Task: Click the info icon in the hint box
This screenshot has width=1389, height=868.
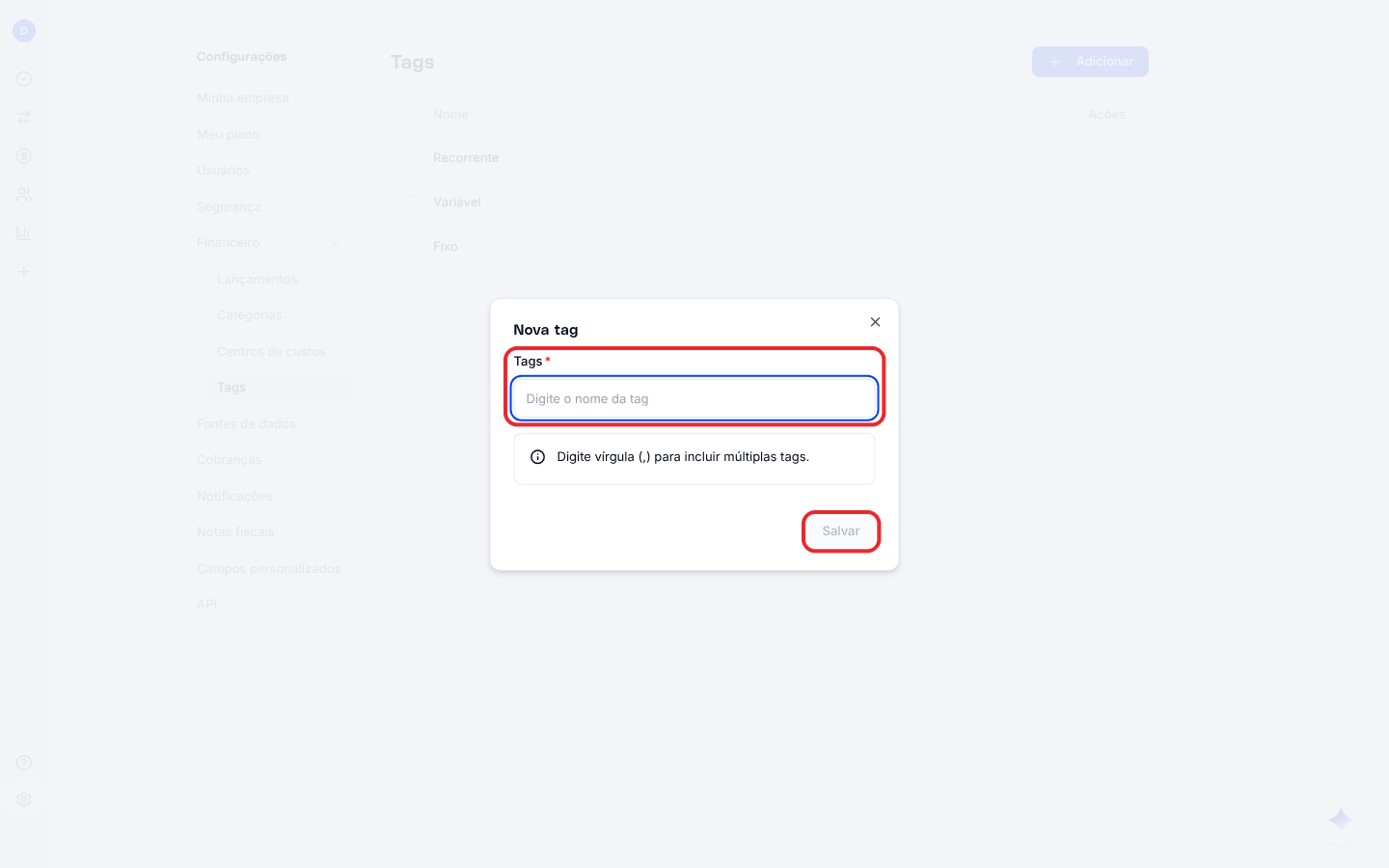Action: coord(538,457)
